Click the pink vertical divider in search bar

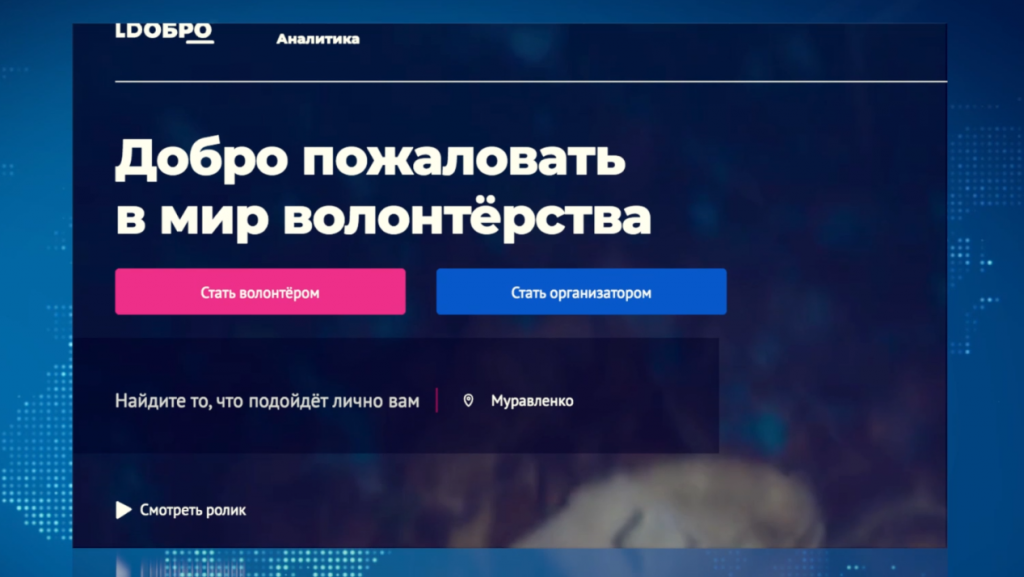coord(436,400)
